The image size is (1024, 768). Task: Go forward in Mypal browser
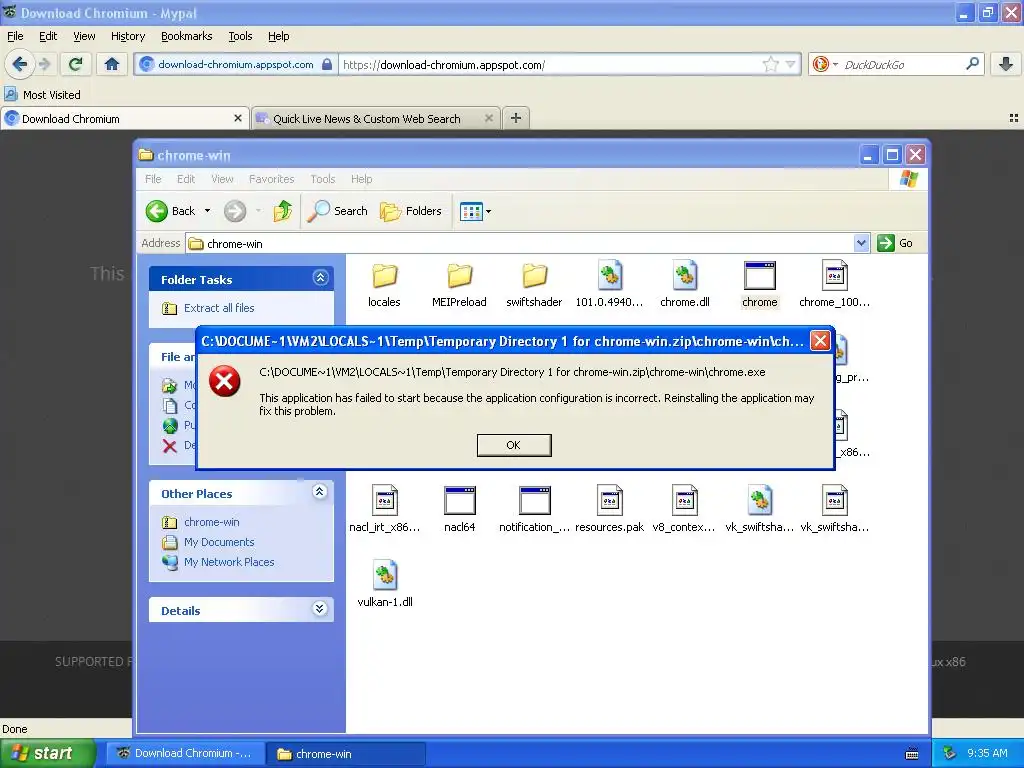pyautogui.click(x=44, y=64)
